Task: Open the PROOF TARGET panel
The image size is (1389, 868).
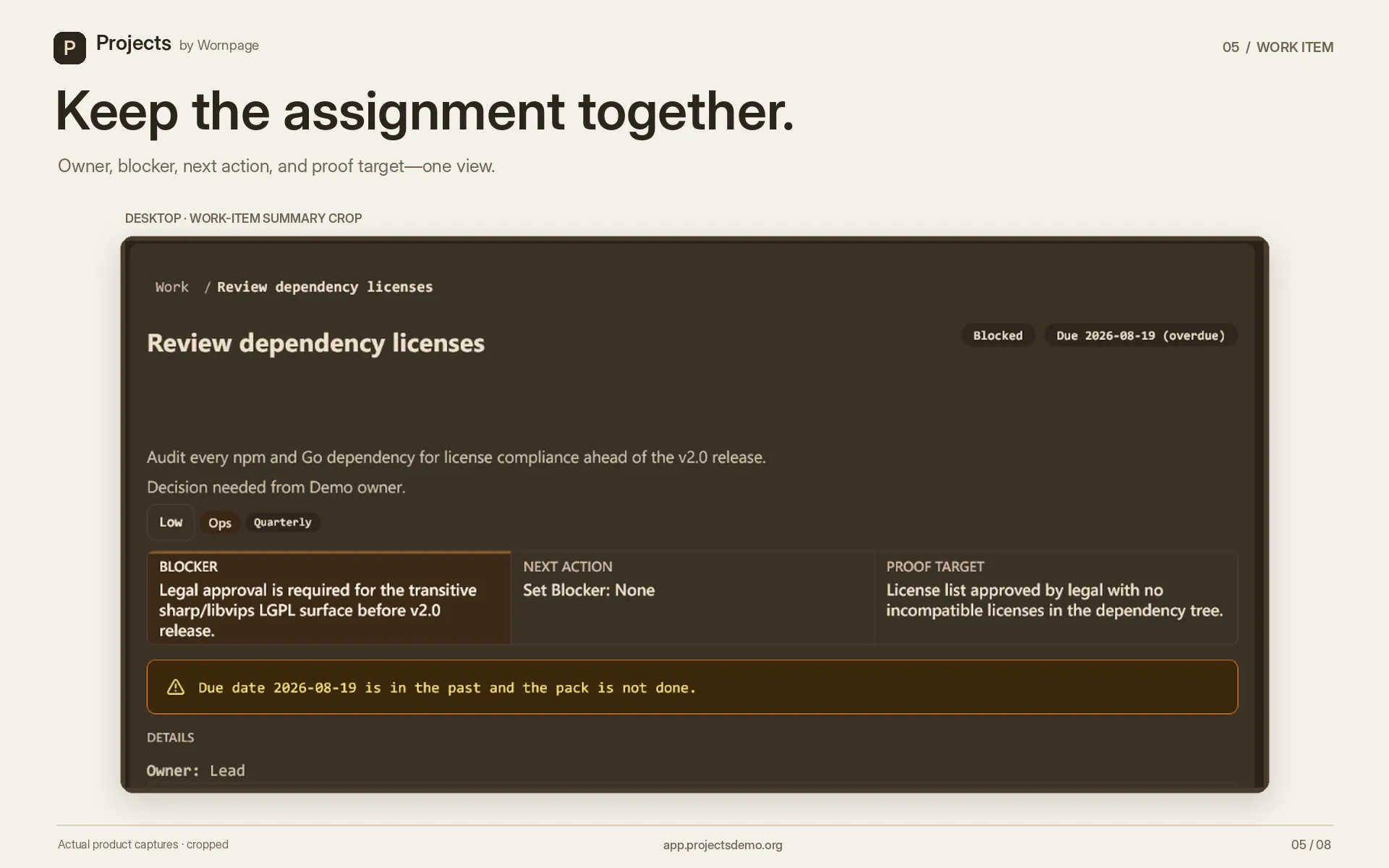Action: [1056, 597]
